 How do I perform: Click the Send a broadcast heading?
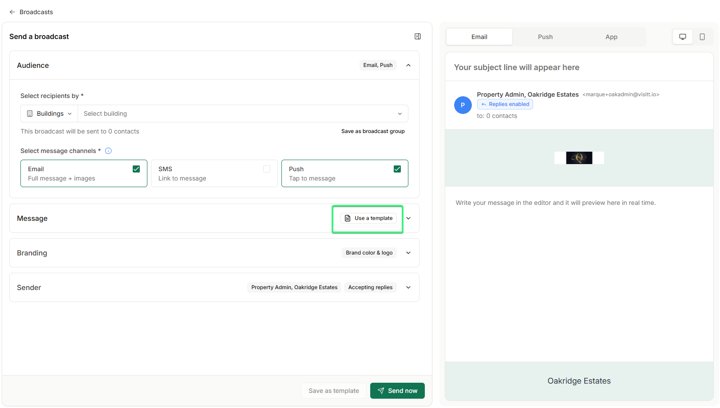39,37
